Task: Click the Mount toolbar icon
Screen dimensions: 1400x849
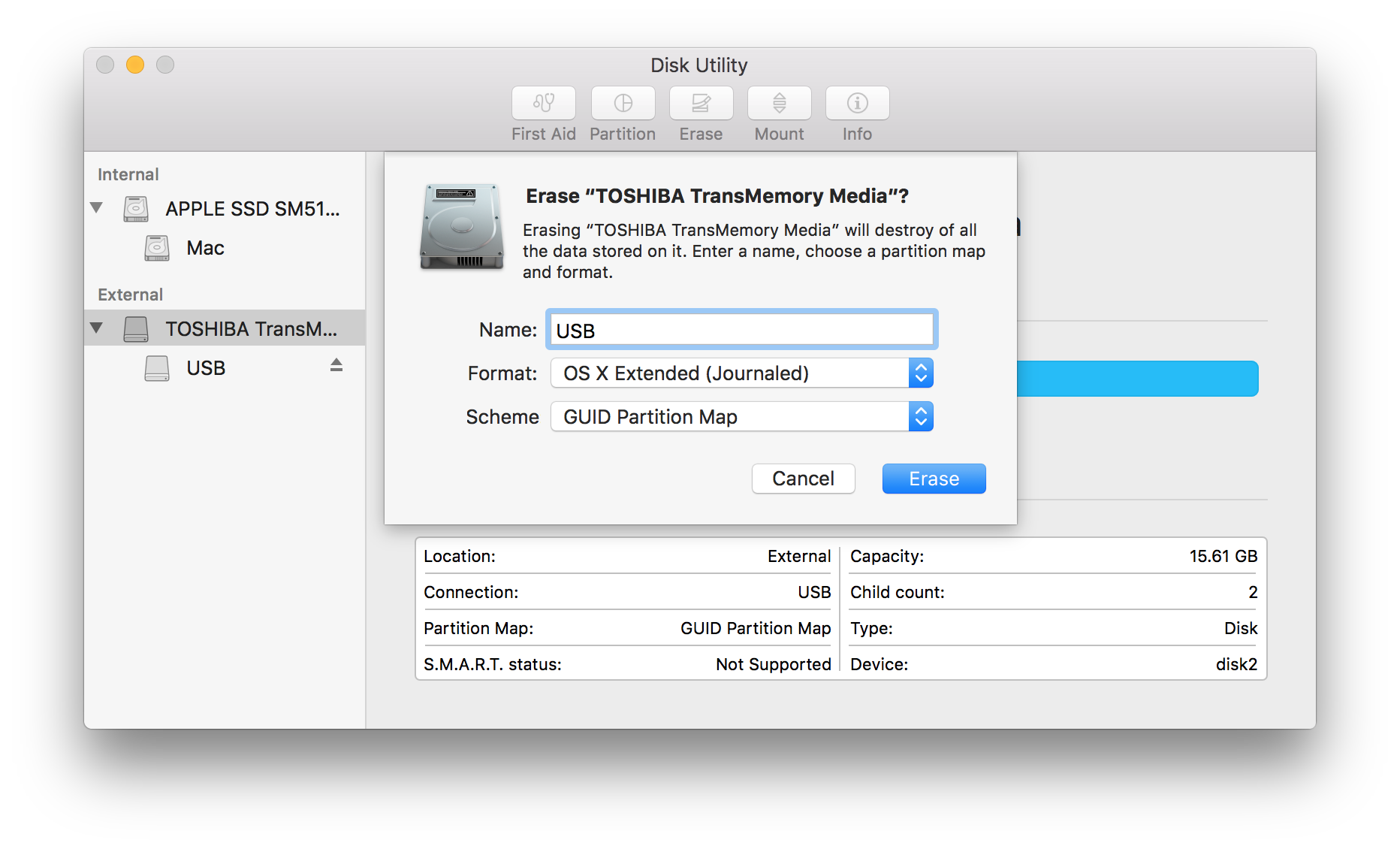Action: [x=779, y=103]
